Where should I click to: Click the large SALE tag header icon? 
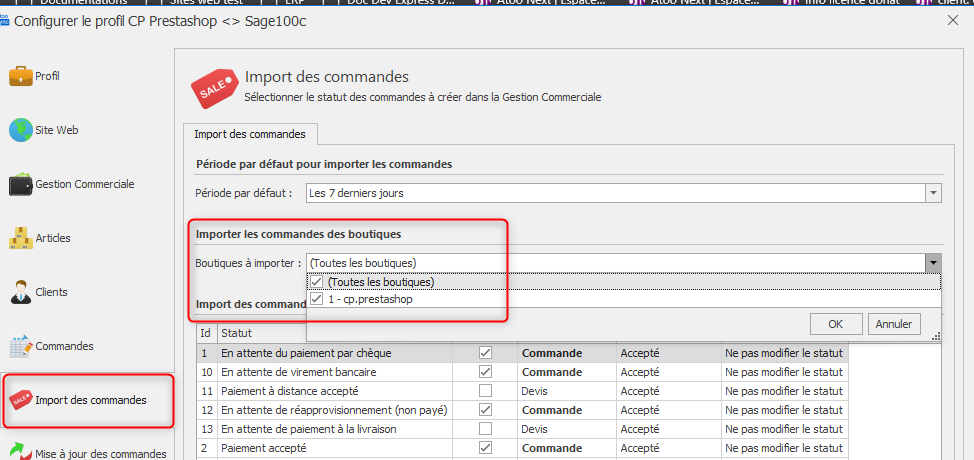[214, 89]
